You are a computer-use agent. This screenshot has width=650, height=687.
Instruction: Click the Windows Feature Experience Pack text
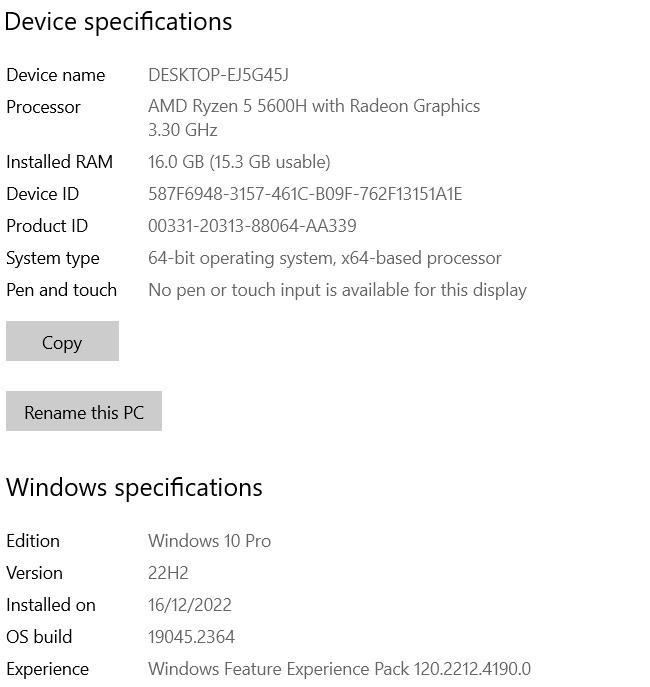tap(339, 669)
